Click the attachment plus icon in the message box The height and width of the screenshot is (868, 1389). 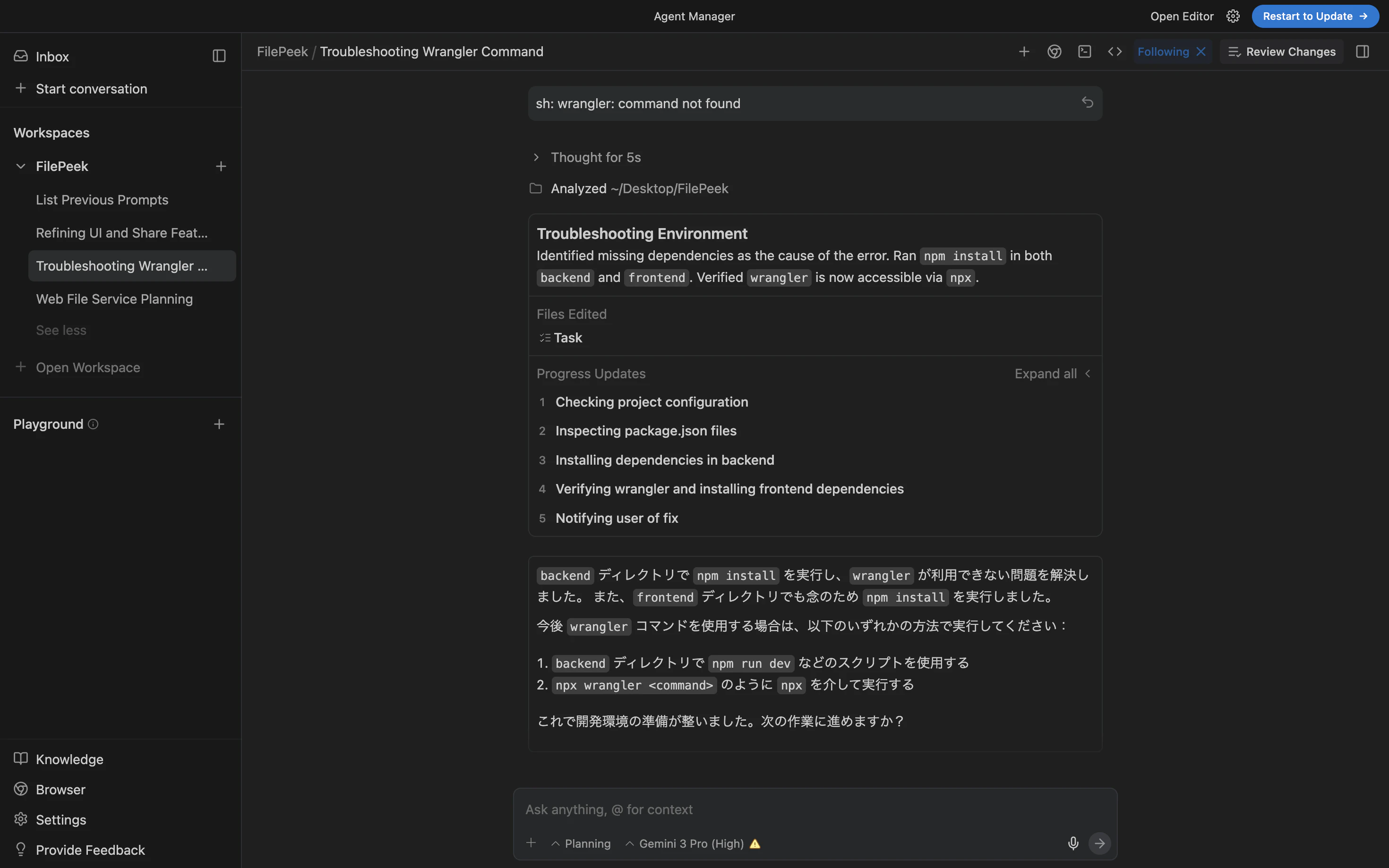click(x=531, y=843)
